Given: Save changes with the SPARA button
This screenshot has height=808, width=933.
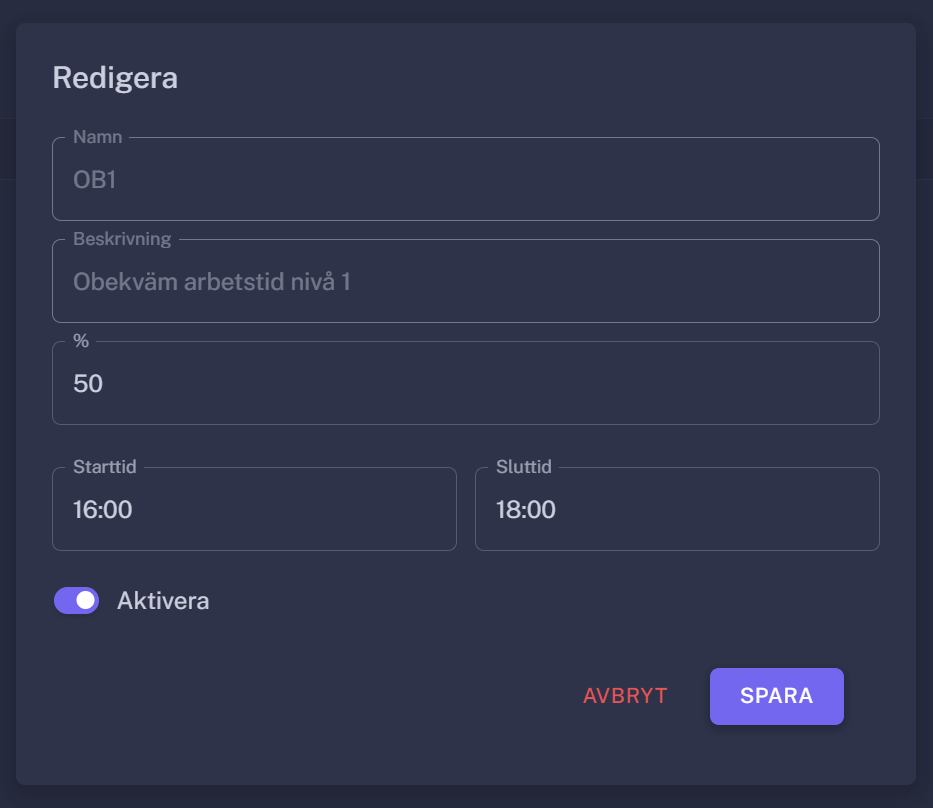Looking at the screenshot, I should pos(776,696).
